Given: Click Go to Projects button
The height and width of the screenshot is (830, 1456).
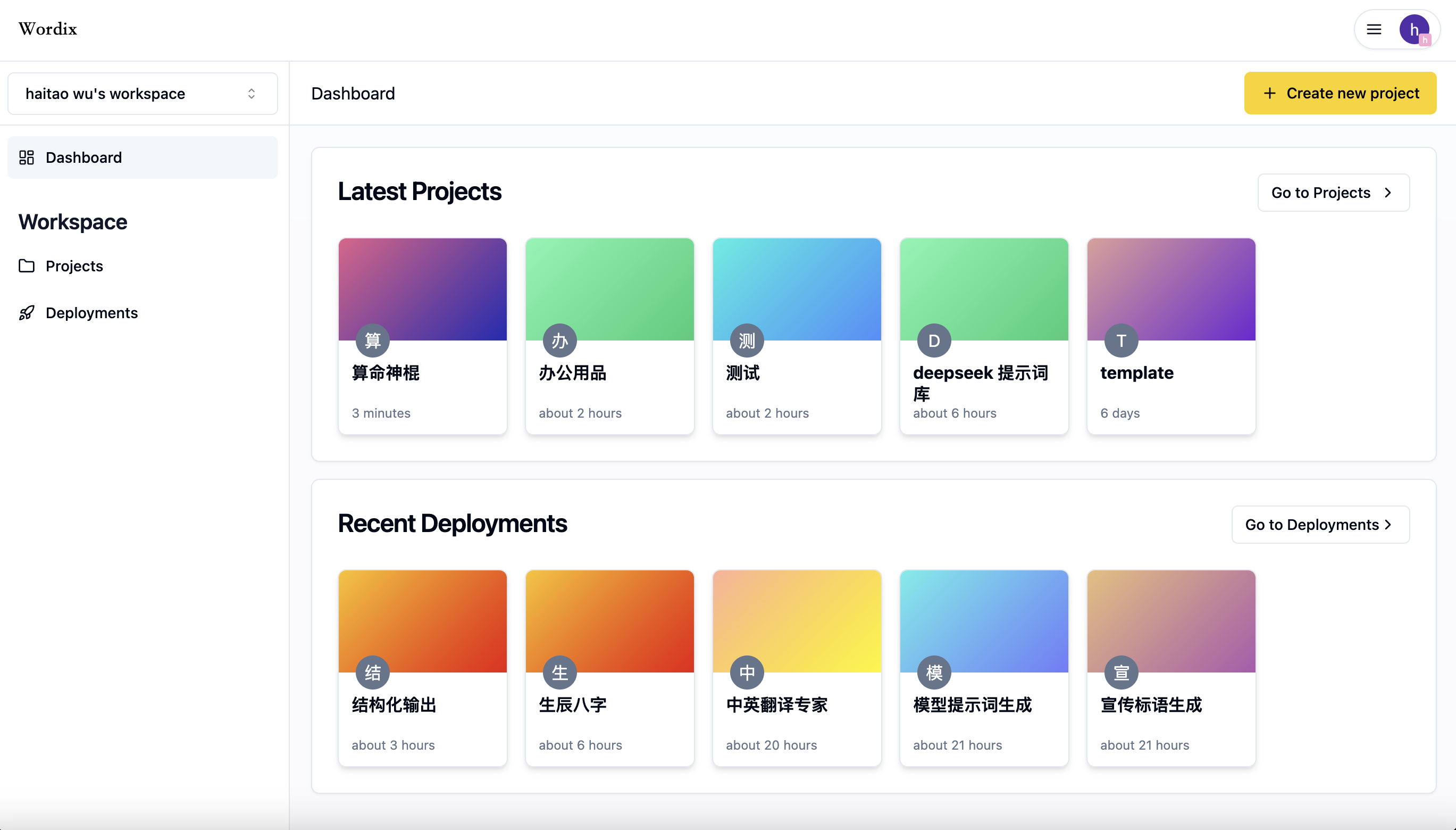Looking at the screenshot, I should tap(1334, 193).
